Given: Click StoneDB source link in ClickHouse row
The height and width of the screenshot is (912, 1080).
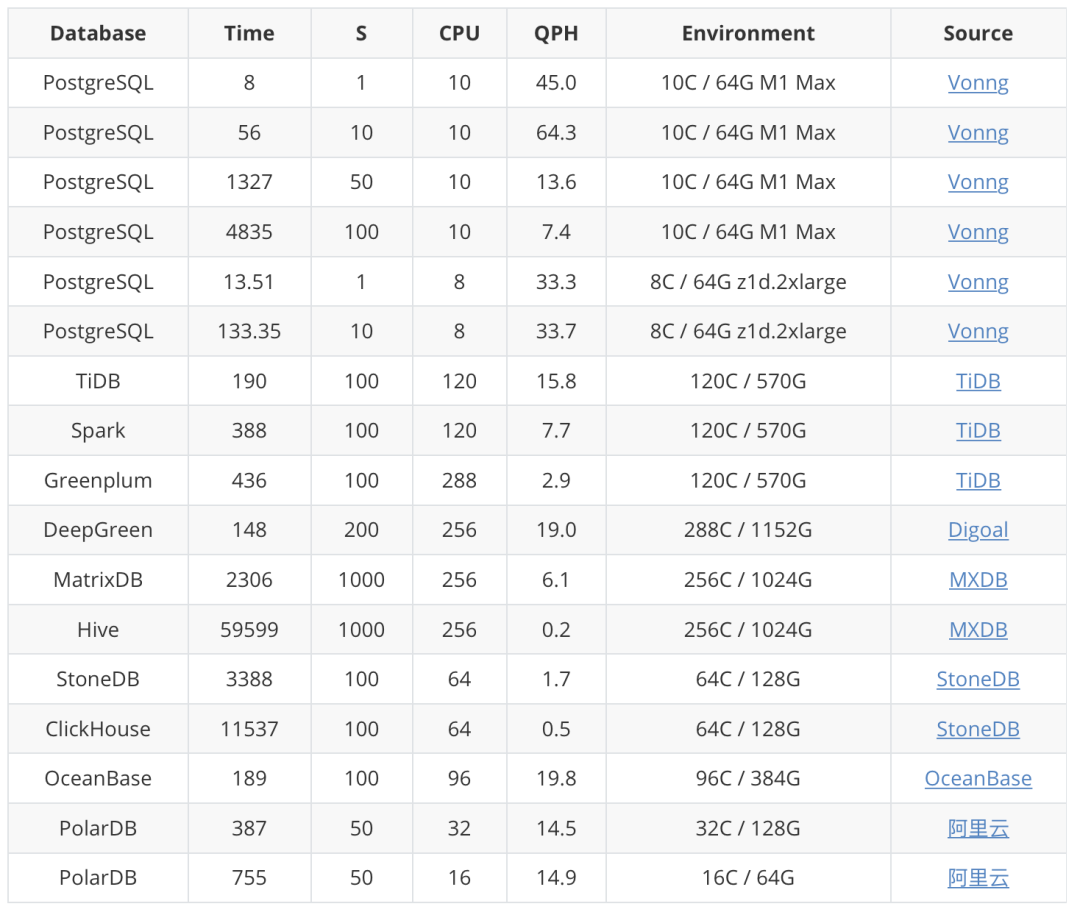Looking at the screenshot, I should tap(977, 729).
